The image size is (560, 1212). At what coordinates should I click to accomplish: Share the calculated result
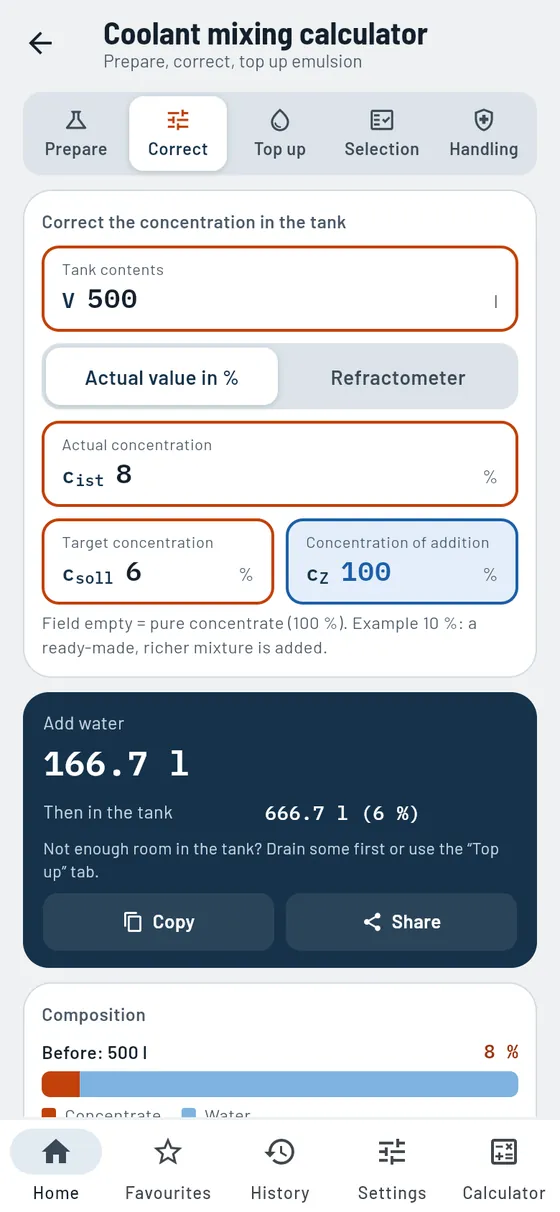point(401,922)
